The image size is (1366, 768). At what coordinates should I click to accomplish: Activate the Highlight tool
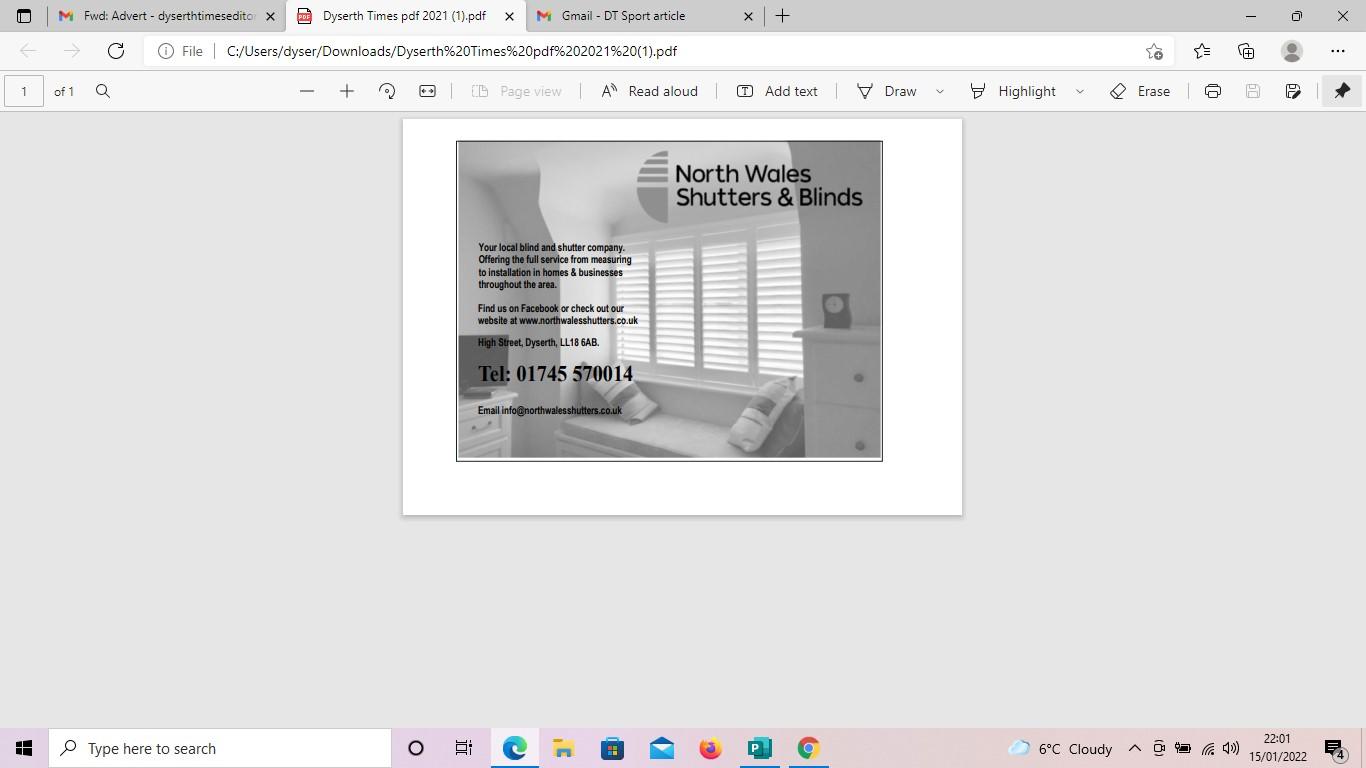(x=1013, y=91)
